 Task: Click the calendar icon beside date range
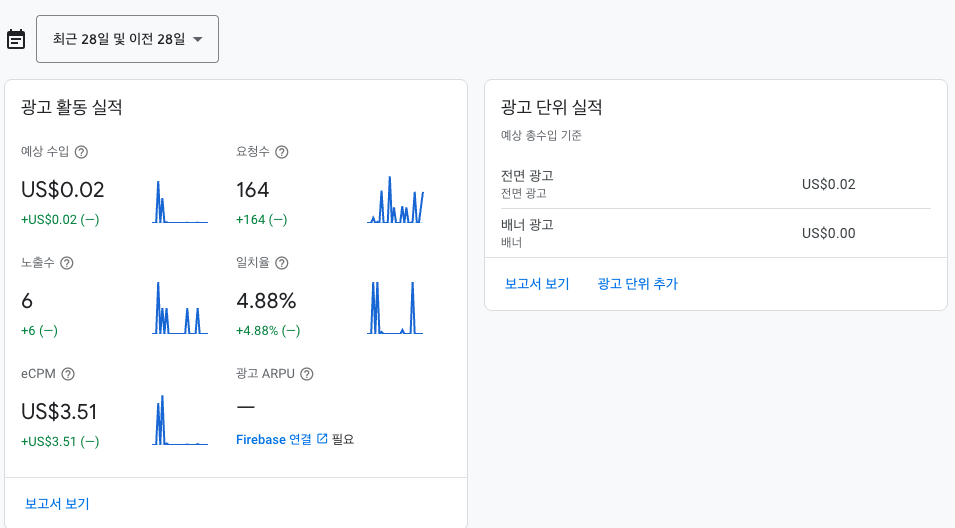tap(16, 40)
